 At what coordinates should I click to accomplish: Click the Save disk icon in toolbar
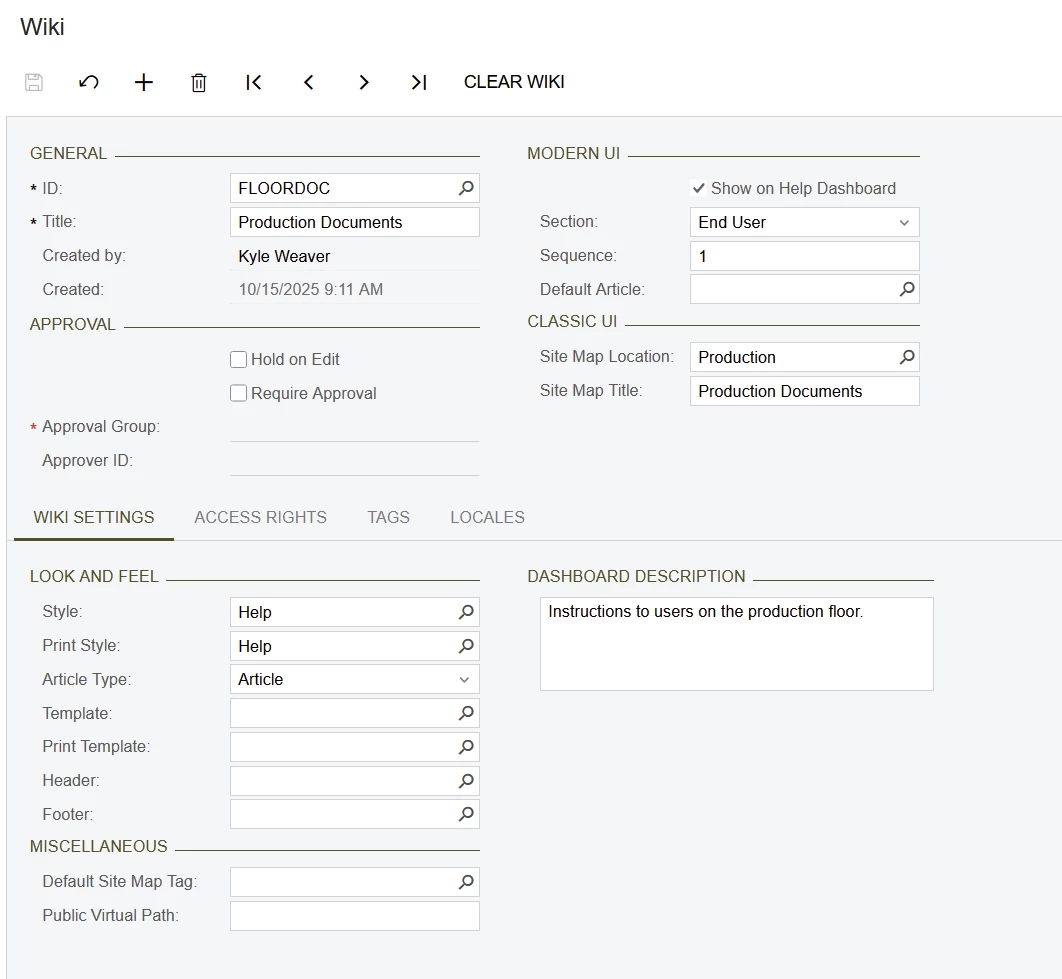coord(34,82)
